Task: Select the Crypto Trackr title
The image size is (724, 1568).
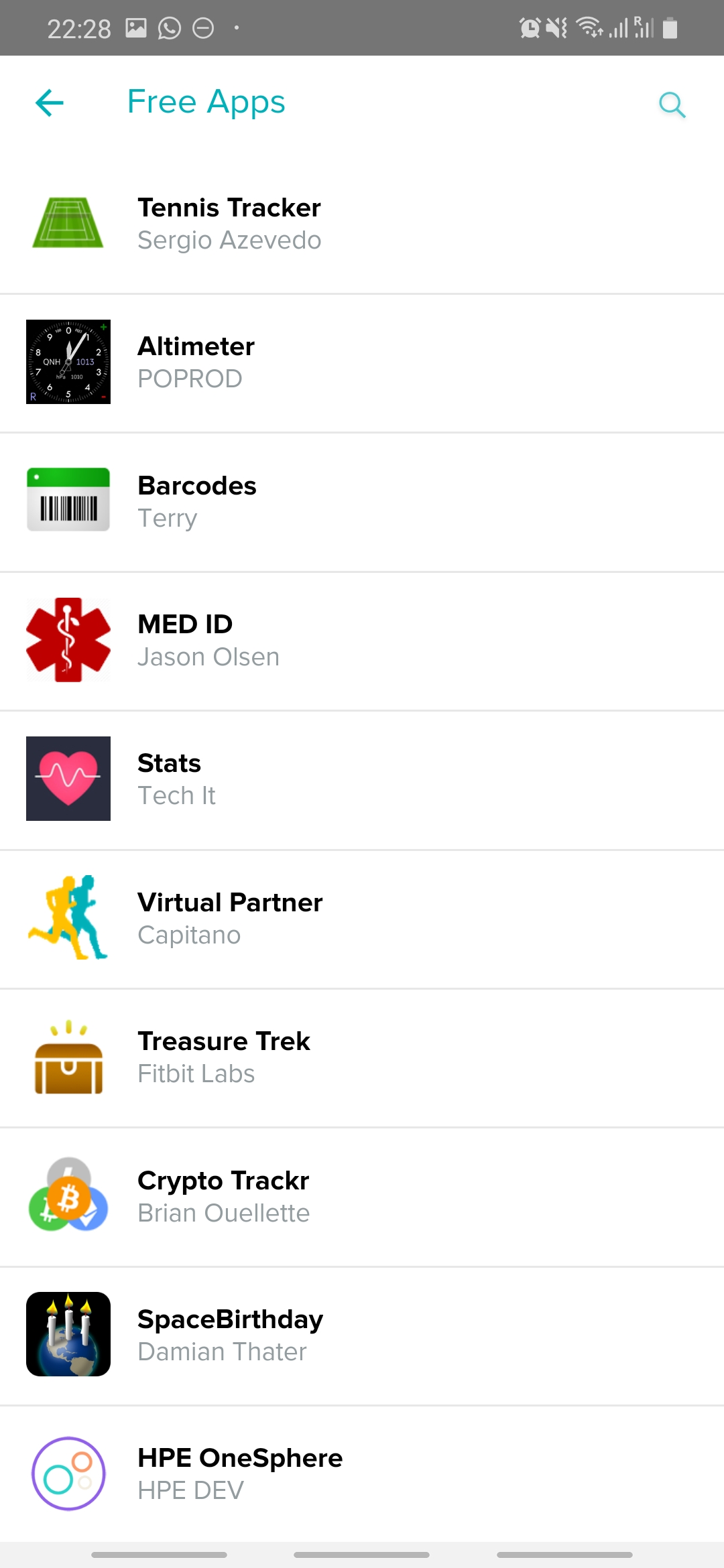Action: click(223, 1181)
